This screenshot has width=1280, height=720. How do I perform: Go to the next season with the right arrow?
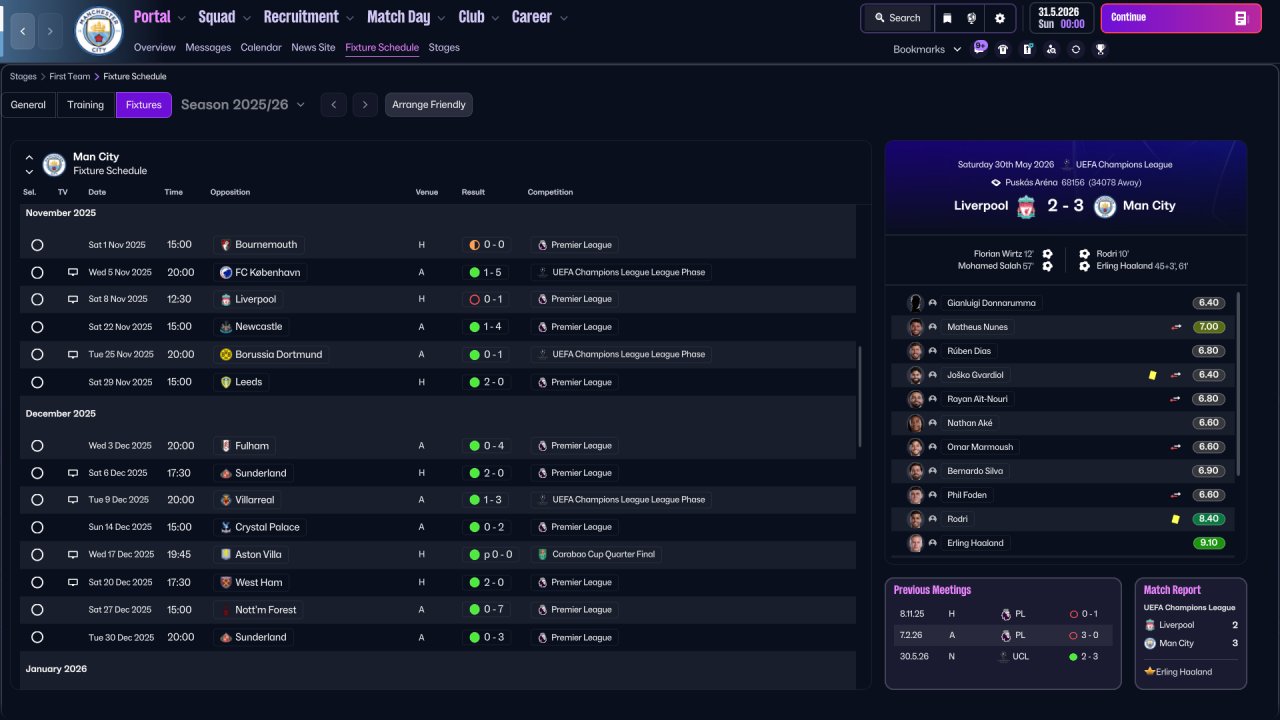365,105
